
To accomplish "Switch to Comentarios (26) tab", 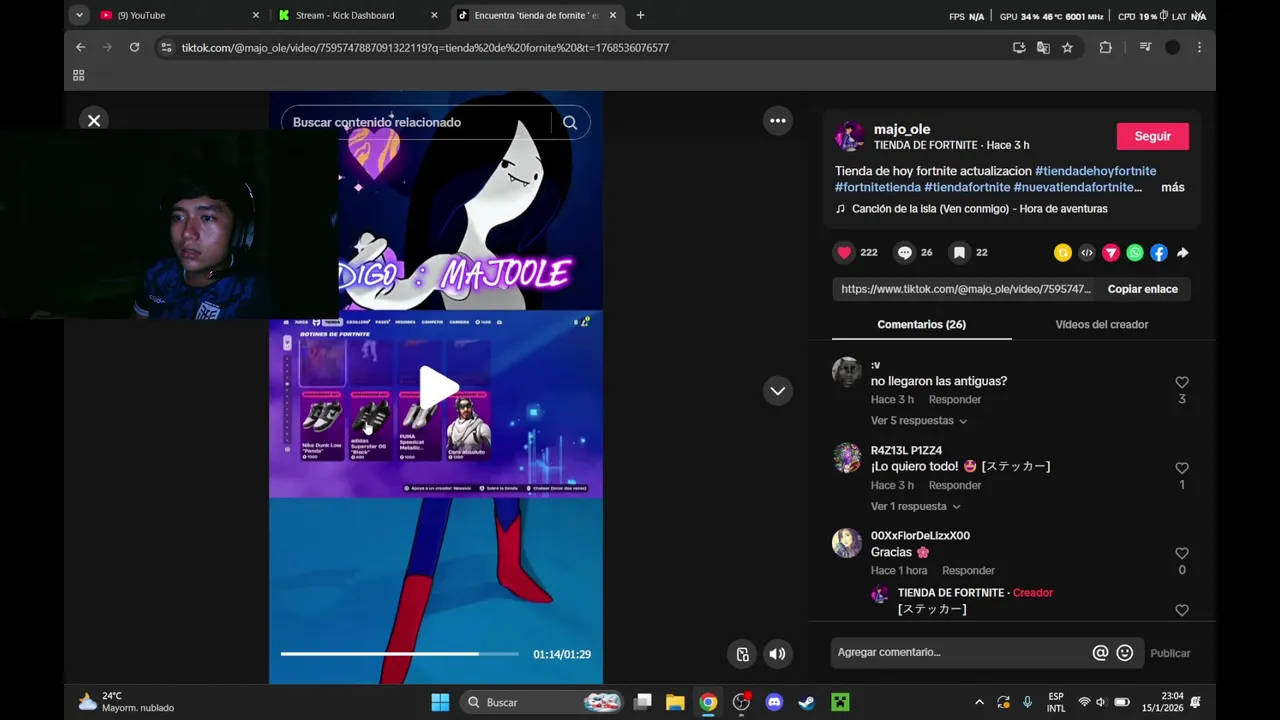I will click(921, 324).
